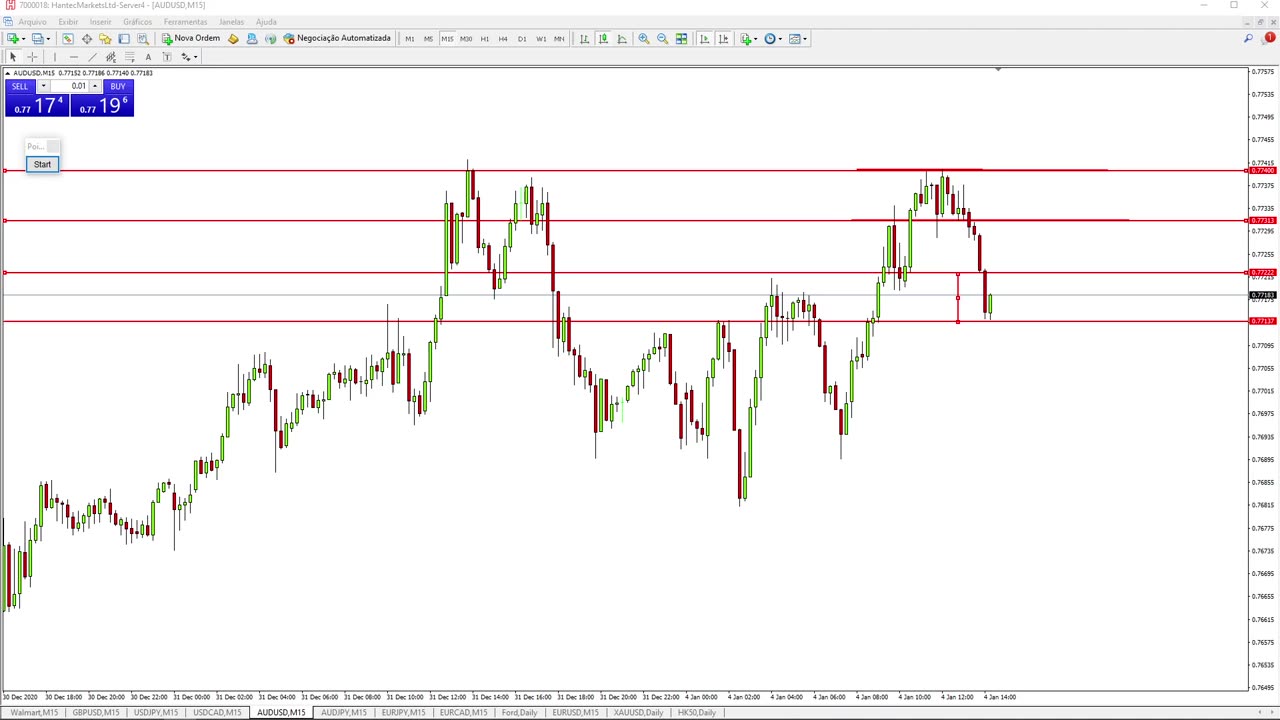
Task: Expand the new chart dropdown arrow
Action: [24, 39]
